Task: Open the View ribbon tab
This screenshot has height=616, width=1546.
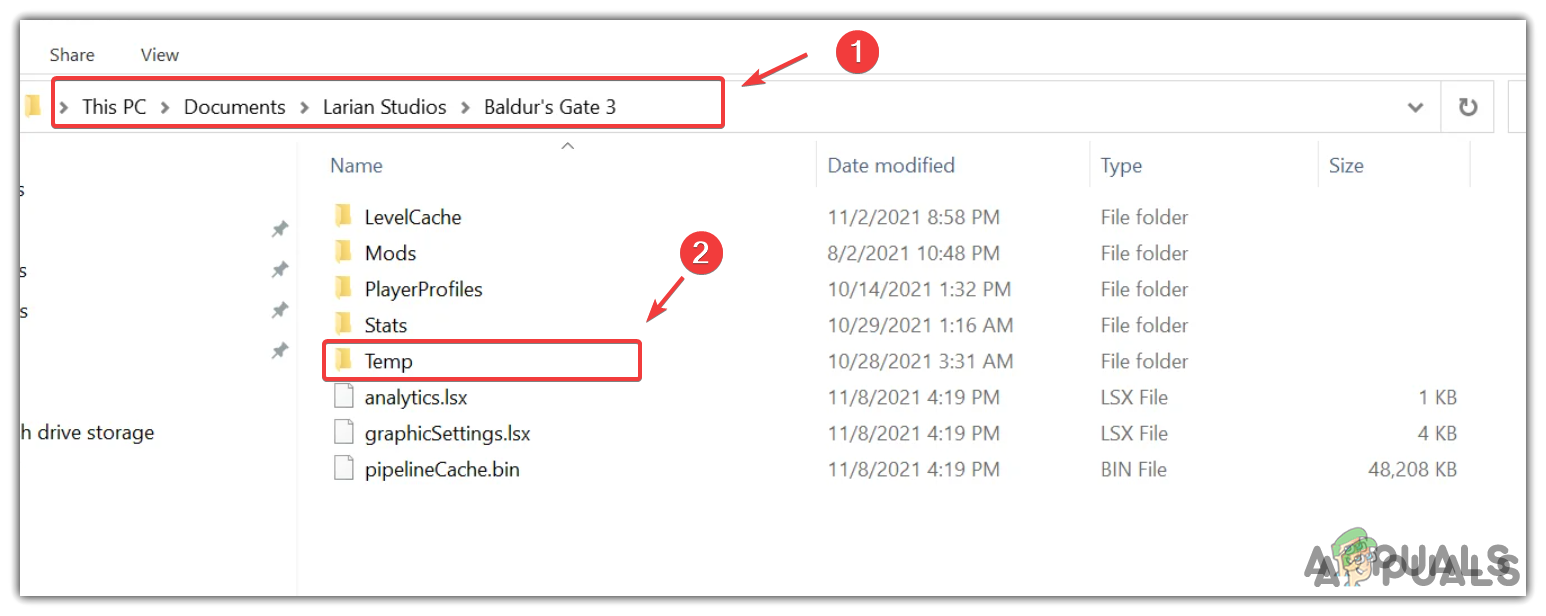Action: tap(160, 55)
